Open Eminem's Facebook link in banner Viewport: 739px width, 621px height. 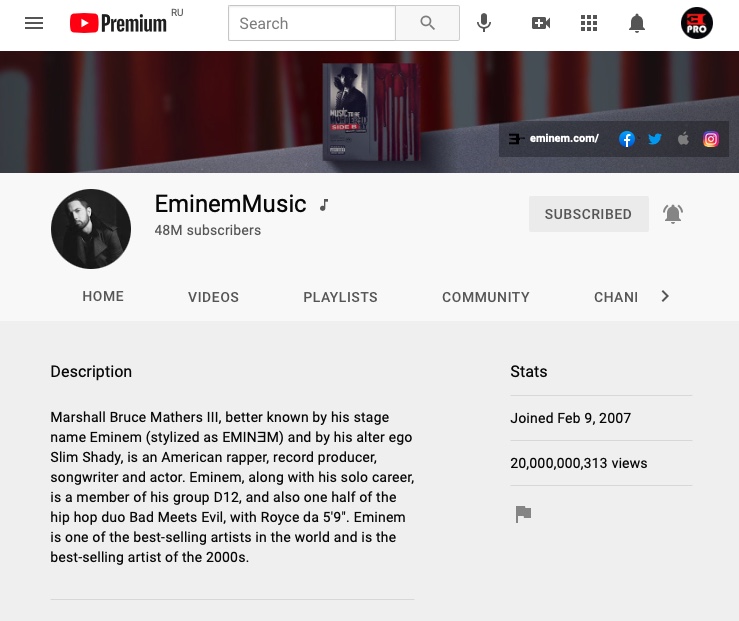coord(627,139)
